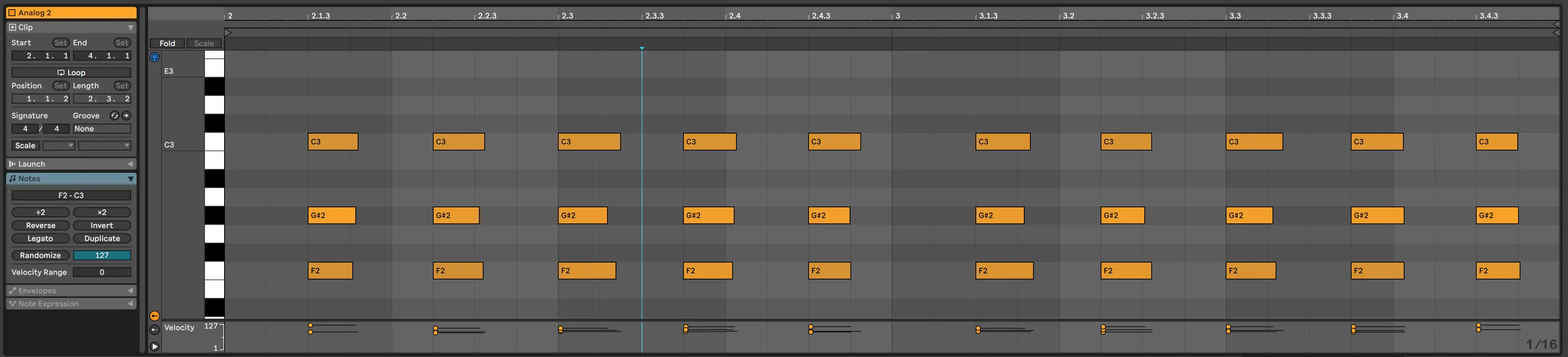The image size is (1568, 357).
Task: Click the lane selector icon beside Velocity
Action: tap(155, 330)
